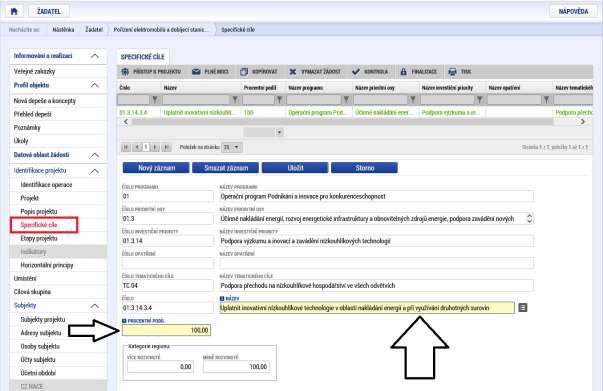Open Umístění in sidebar

pyautogui.click(x=25, y=278)
